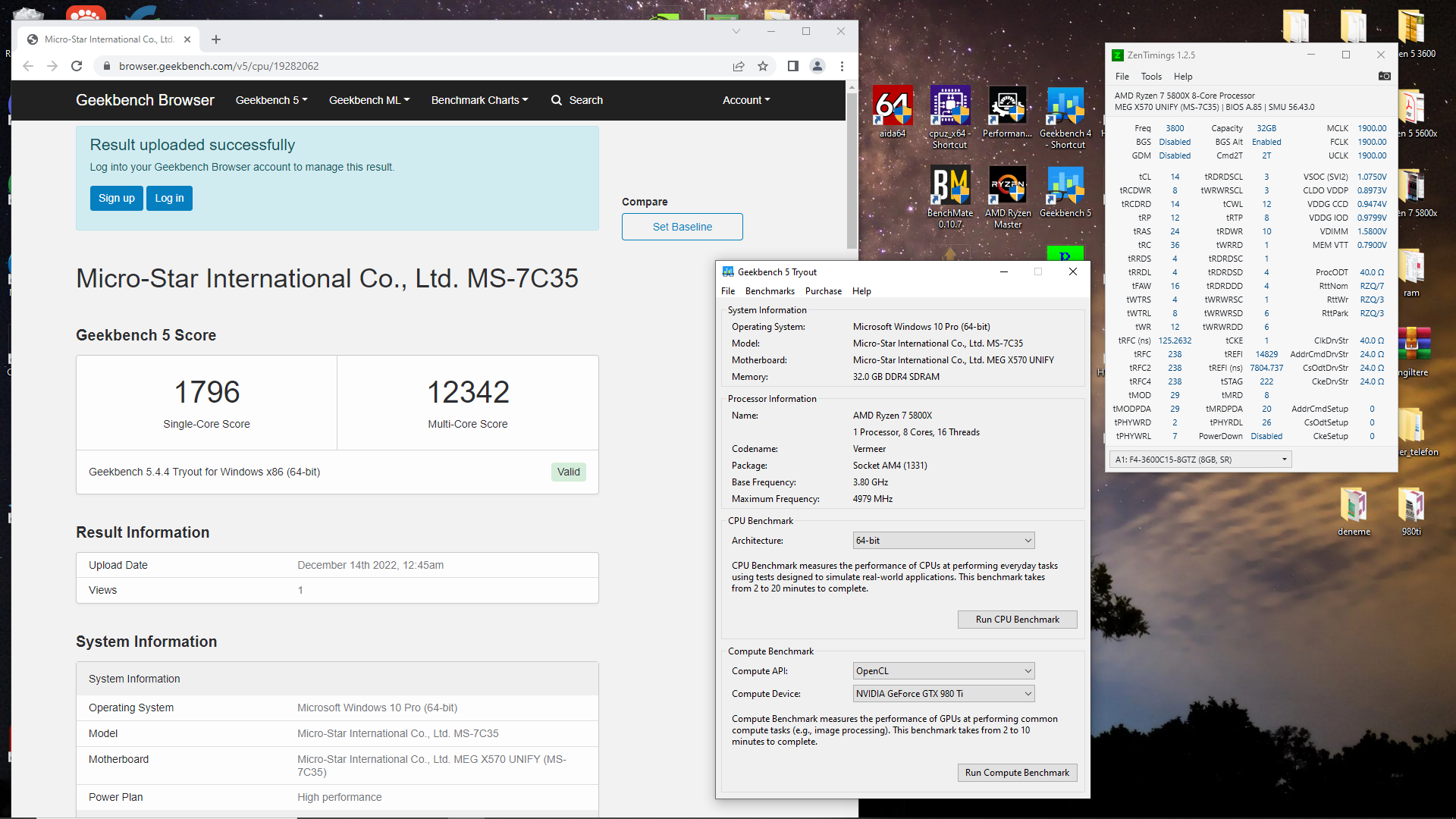This screenshot has height=819, width=1456.
Task: Click the Maximum Frequency 4979 MHz value
Action: click(x=873, y=499)
